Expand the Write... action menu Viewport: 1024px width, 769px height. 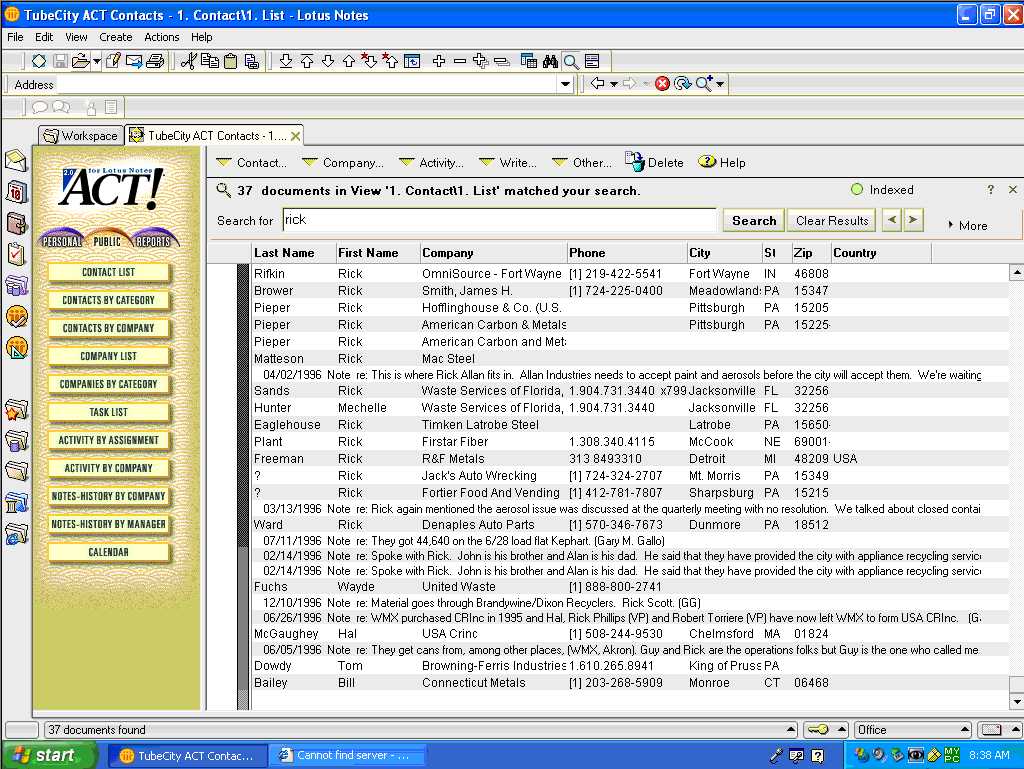[507, 163]
